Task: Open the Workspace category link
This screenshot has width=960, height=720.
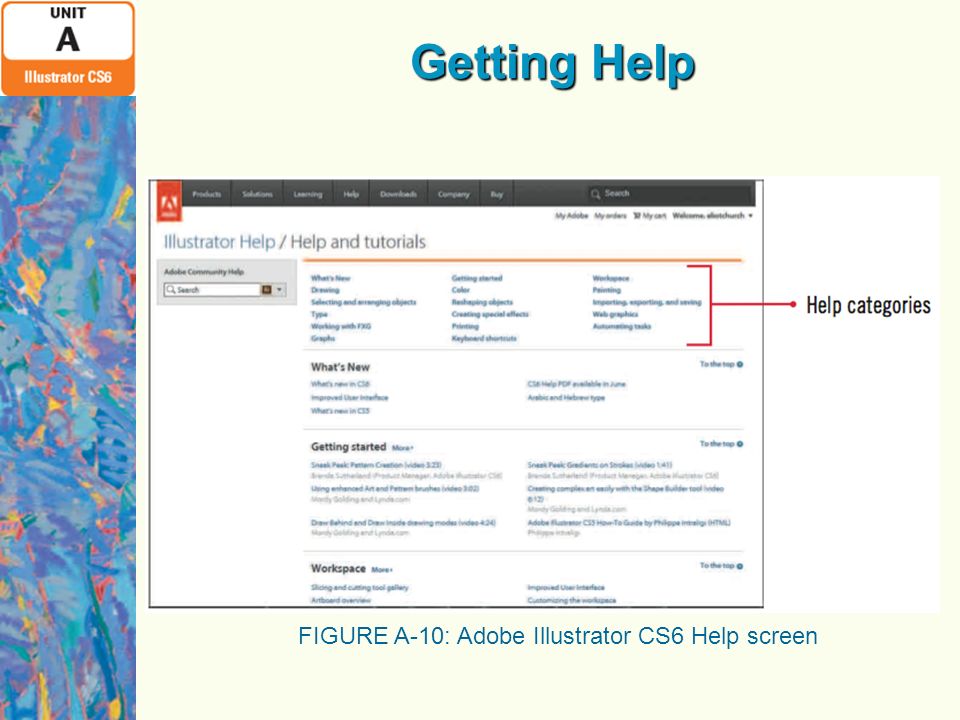Action: pos(610,278)
